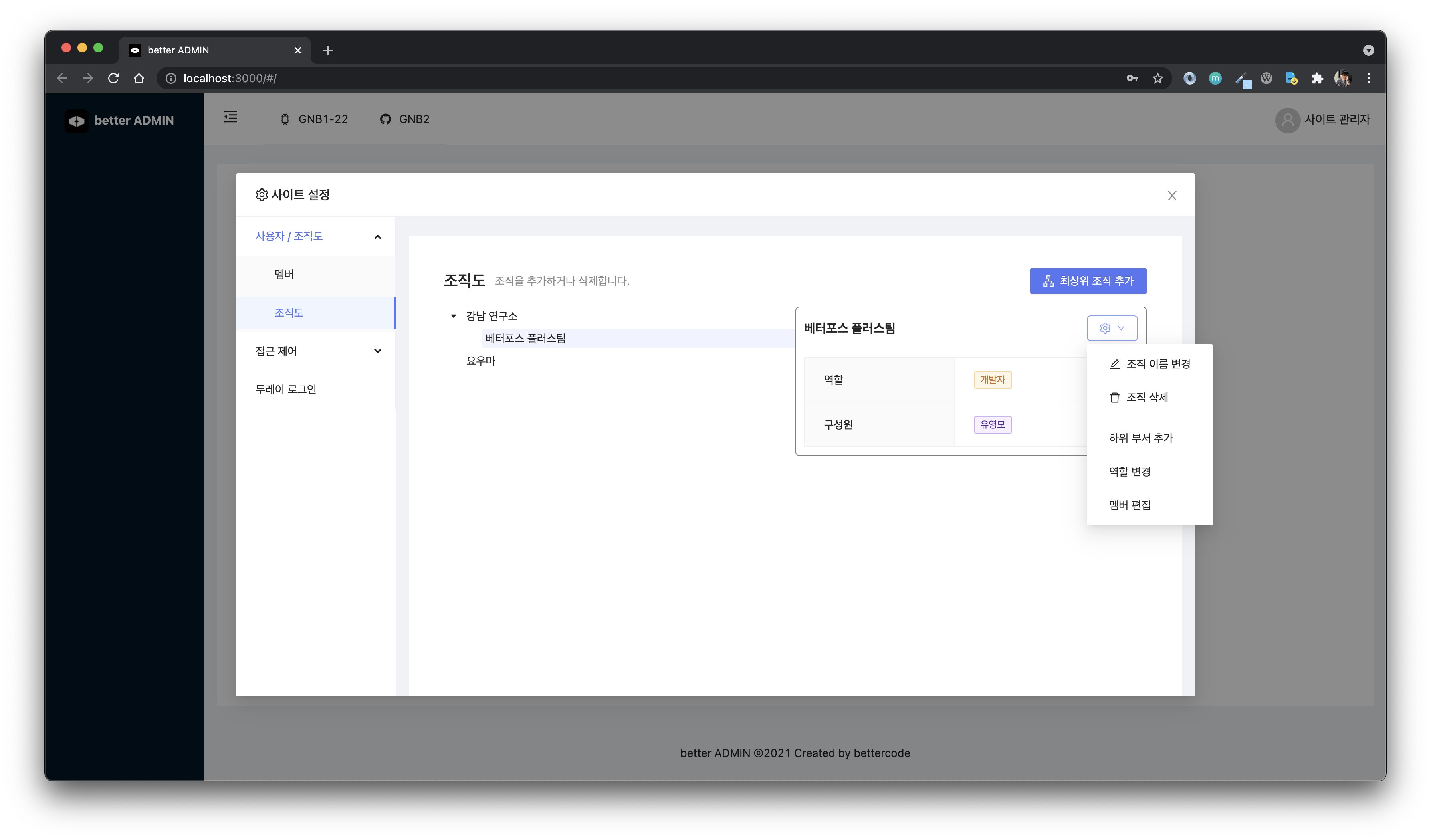Open the chevron dropdown next to the card gear
The image size is (1431, 840).
coord(1121,328)
